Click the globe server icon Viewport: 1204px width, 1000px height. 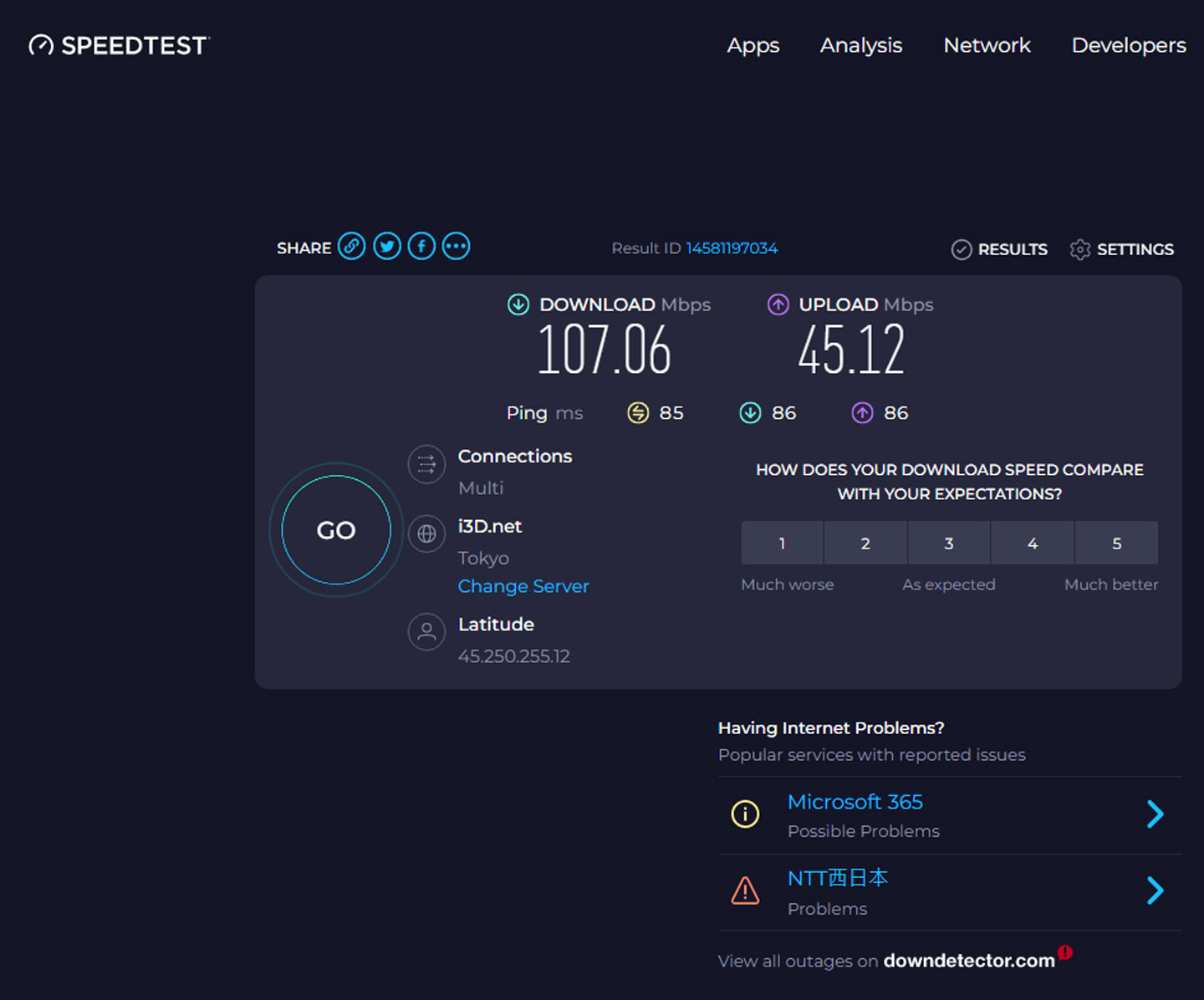coord(426,533)
